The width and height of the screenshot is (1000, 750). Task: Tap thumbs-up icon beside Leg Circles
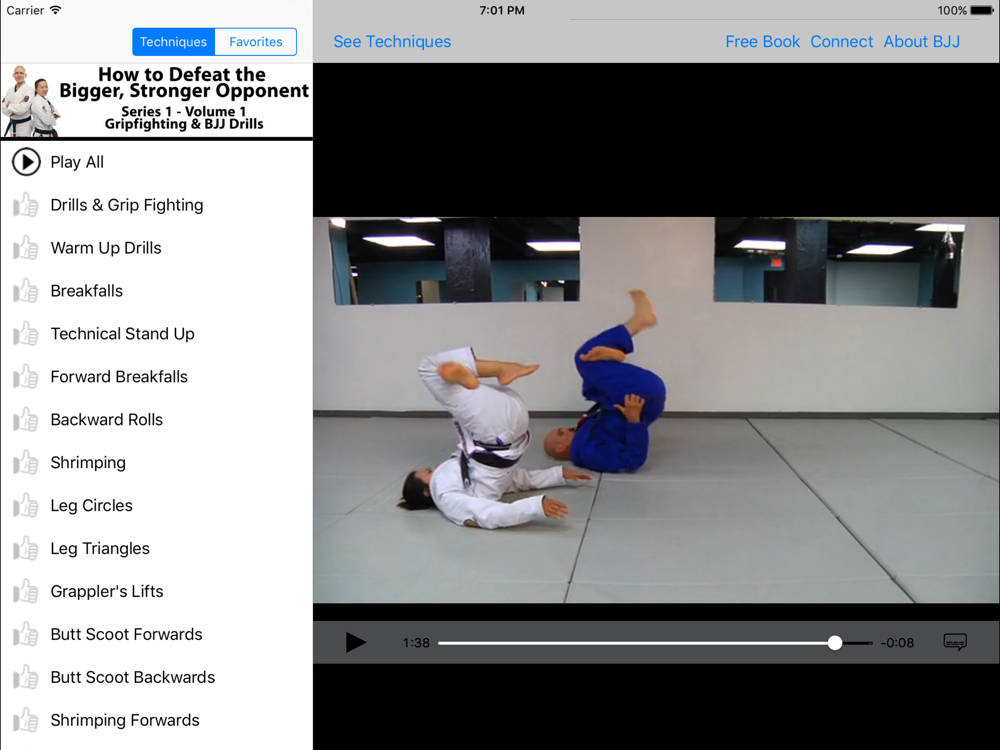pos(26,506)
